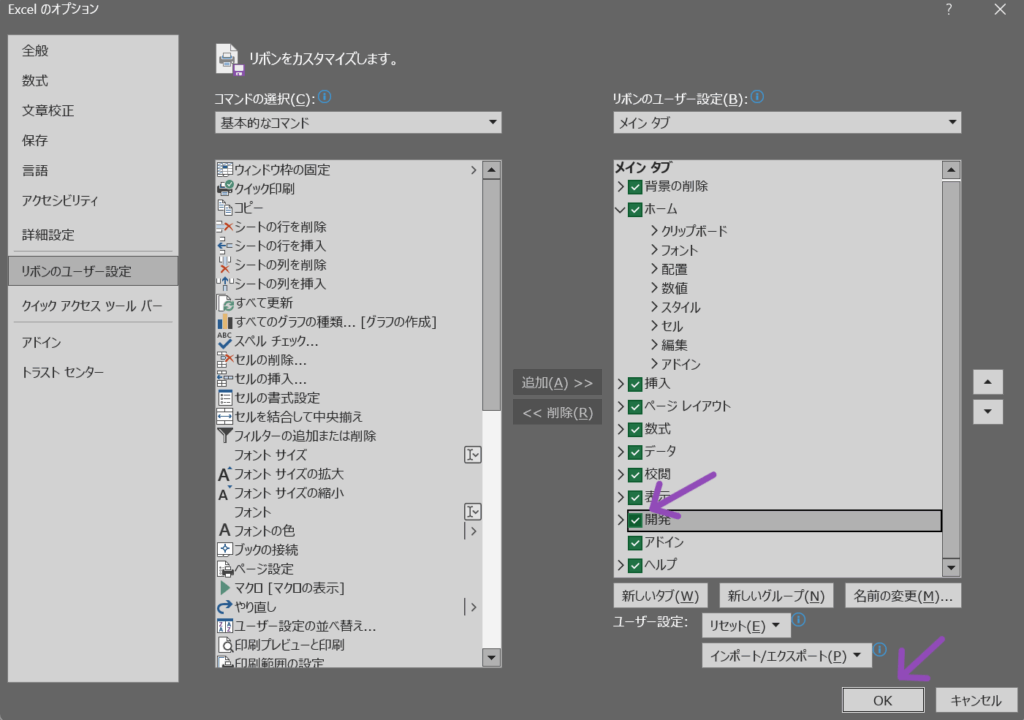Expand the 配置 group
The height and width of the screenshot is (720, 1024).
click(654, 269)
